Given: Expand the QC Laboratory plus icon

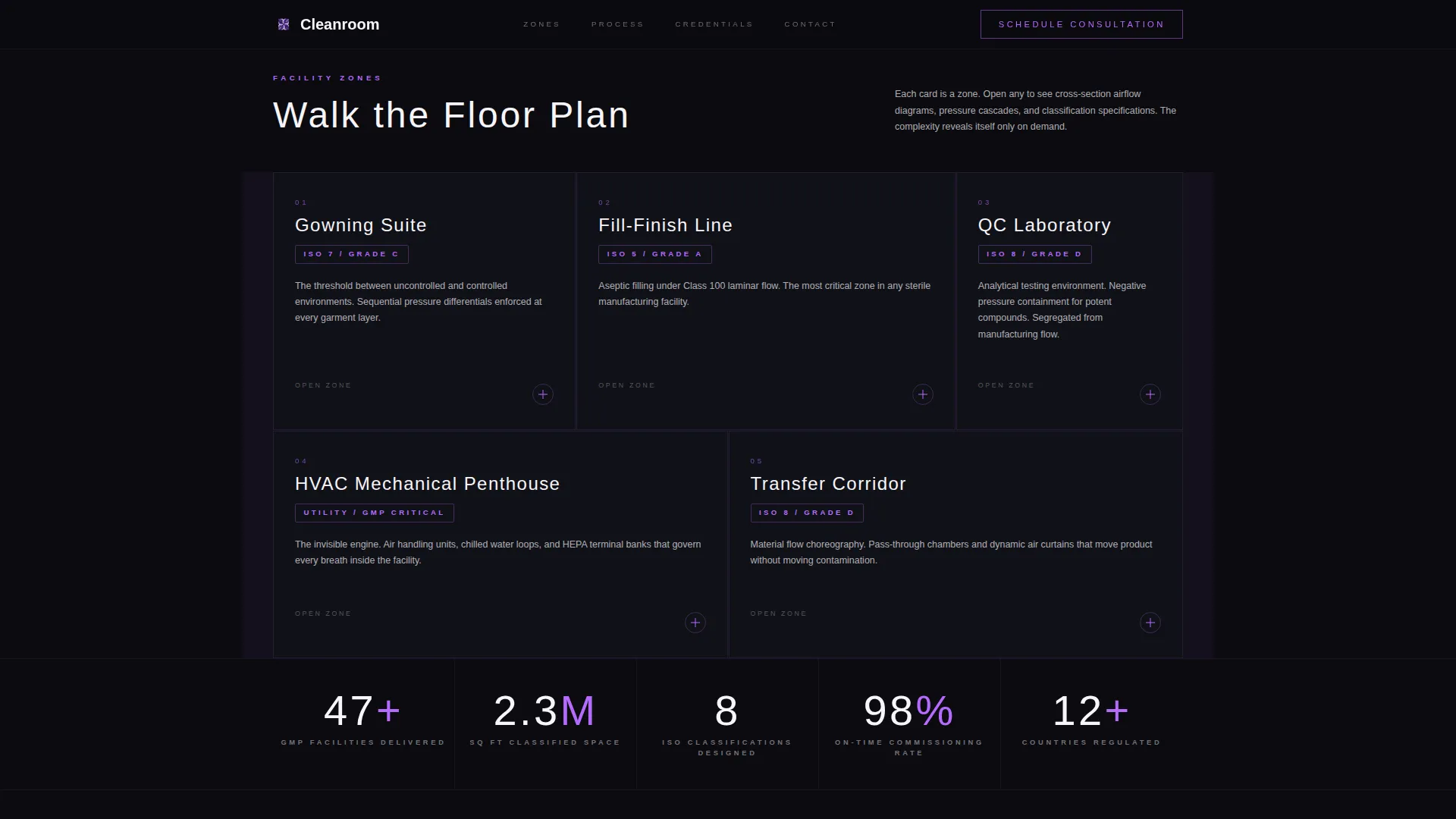Looking at the screenshot, I should click(x=1150, y=394).
